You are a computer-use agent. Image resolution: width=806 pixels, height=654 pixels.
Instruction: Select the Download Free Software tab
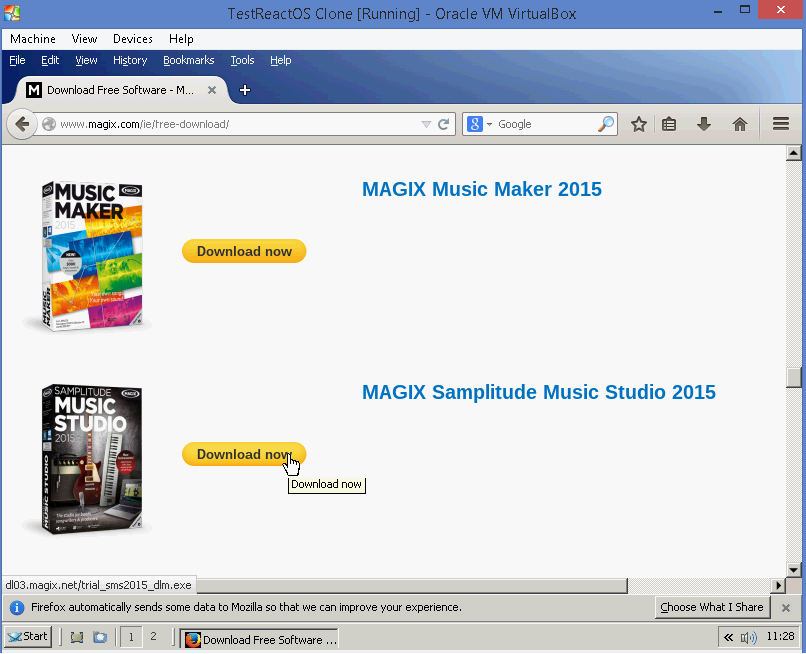coord(120,90)
